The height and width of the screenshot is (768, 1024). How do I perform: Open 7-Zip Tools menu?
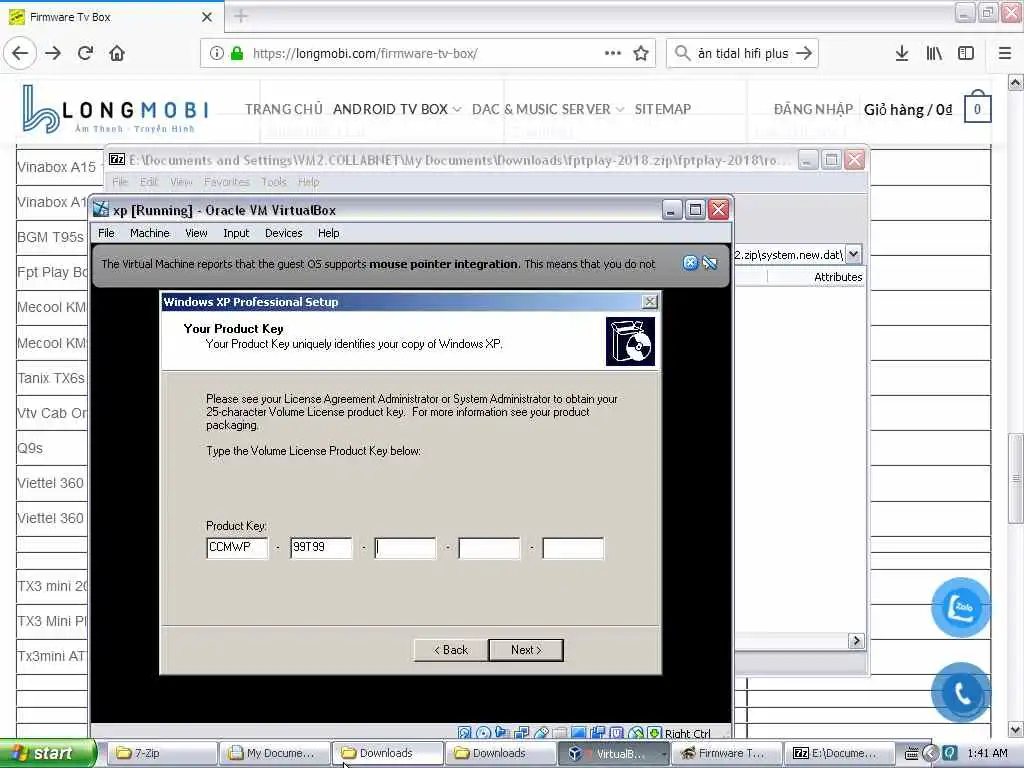(274, 182)
